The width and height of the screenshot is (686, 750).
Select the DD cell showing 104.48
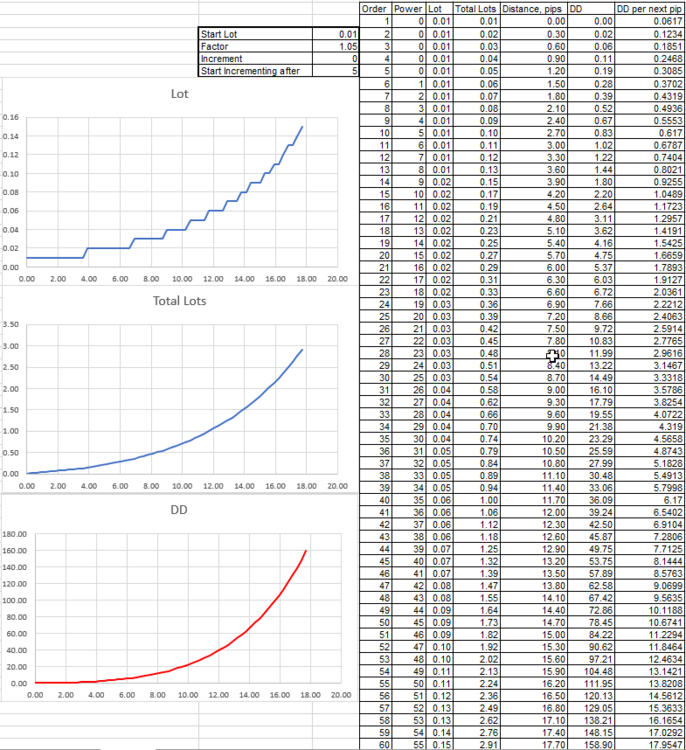pos(591,672)
